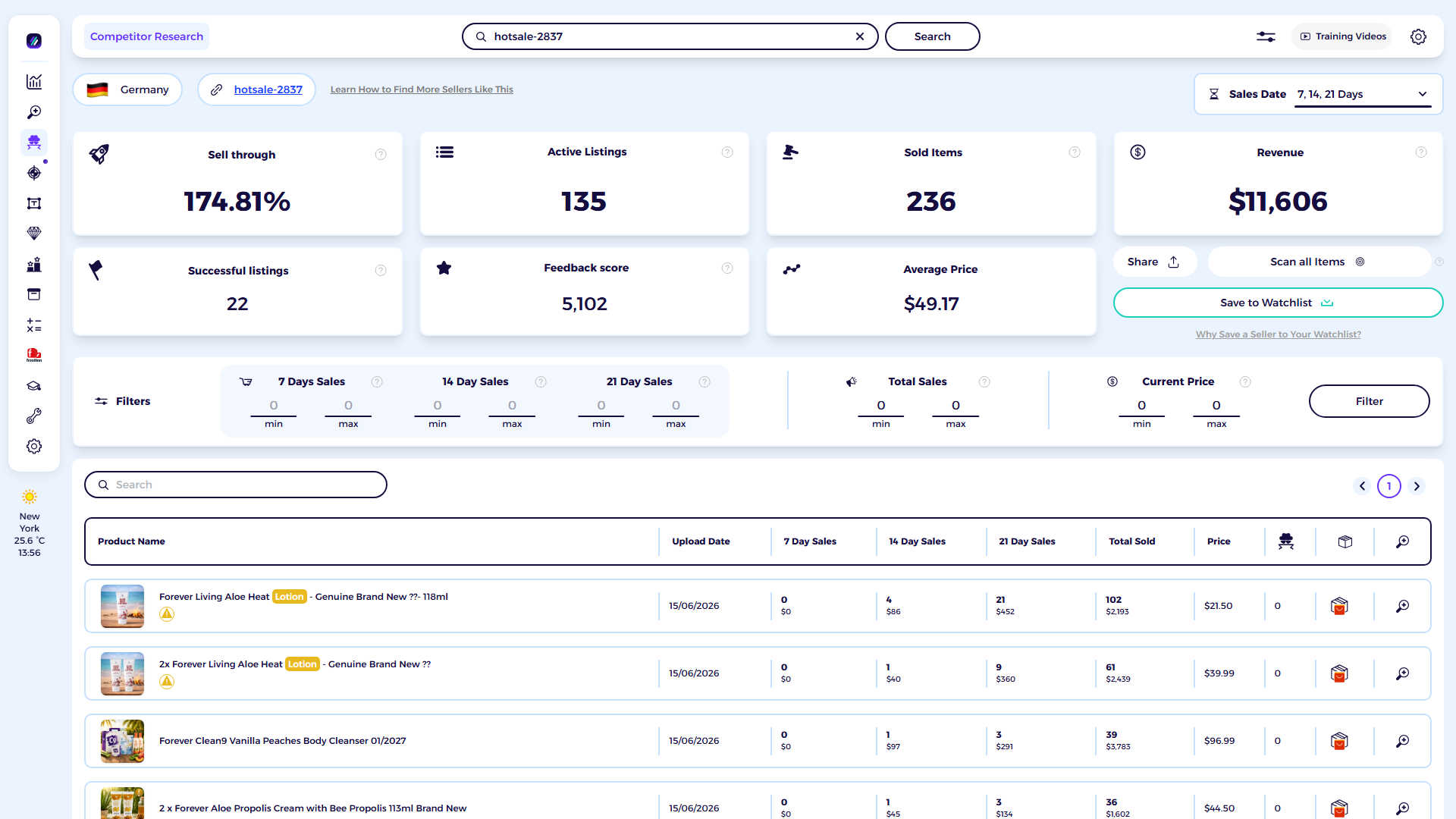Sort by 7 Day Sales column
1456x819 pixels.
(x=810, y=541)
